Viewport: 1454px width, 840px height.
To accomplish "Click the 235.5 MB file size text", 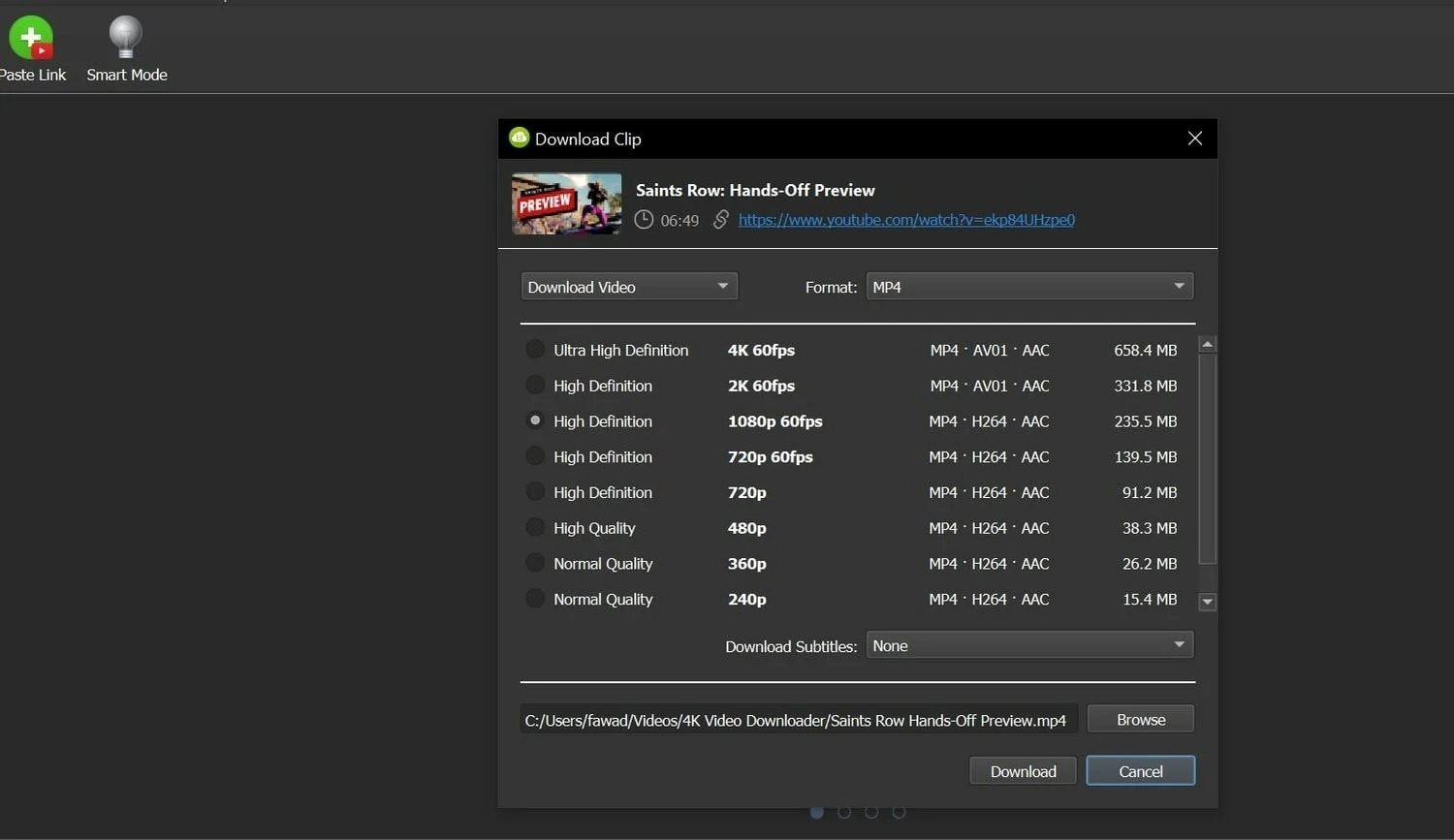I will pyautogui.click(x=1145, y=420).
